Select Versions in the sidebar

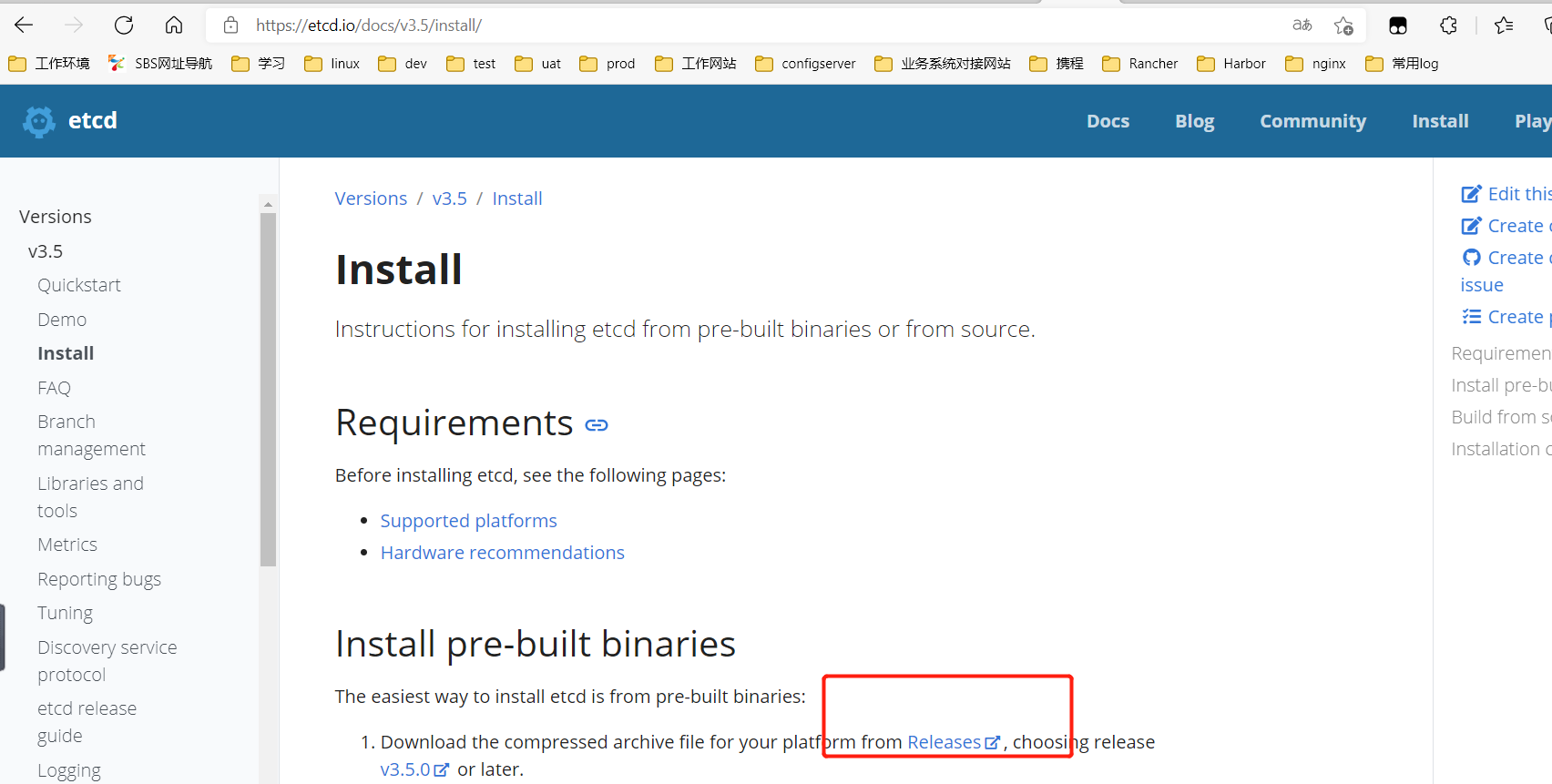[56, 217]
